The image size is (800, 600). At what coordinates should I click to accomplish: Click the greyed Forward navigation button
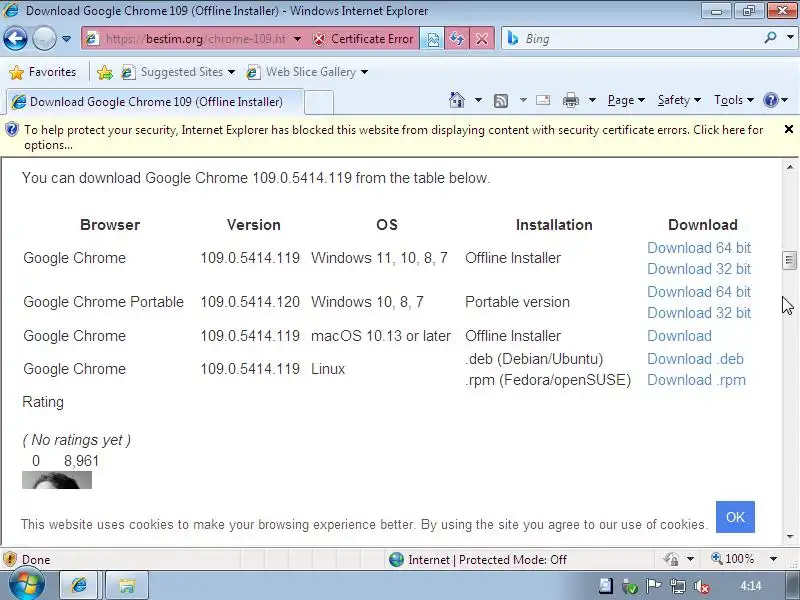click(x=44, y=38)
